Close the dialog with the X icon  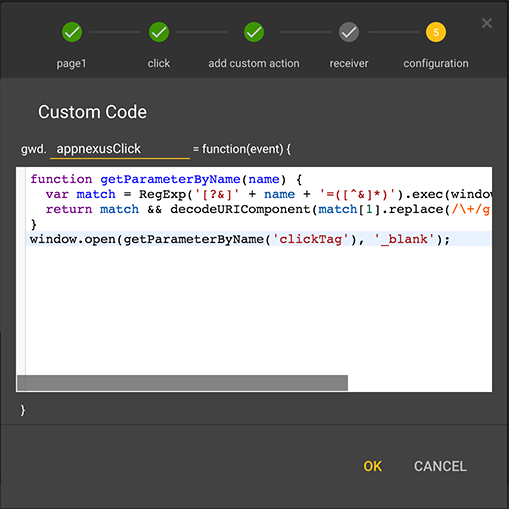487,23
